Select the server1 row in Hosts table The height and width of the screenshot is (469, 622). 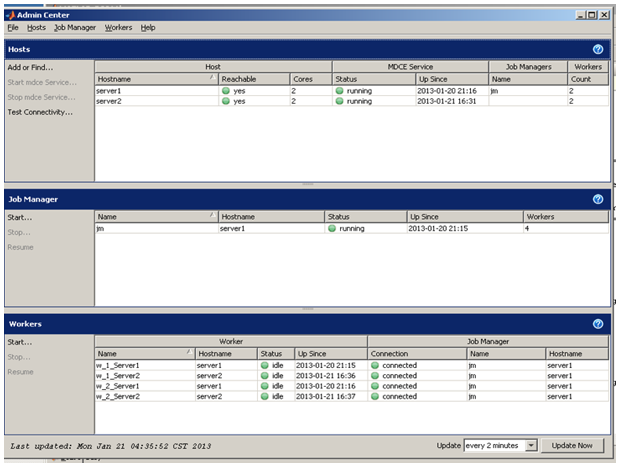(352, 90)
